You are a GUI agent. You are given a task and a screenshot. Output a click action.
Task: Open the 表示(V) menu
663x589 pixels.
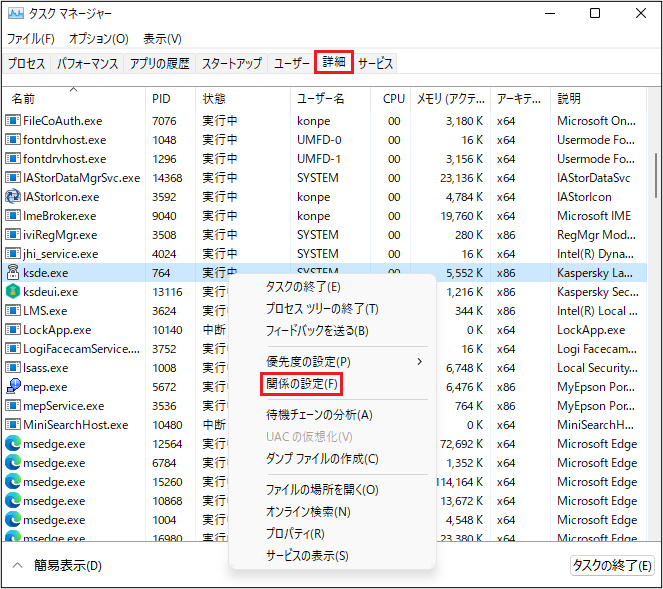[162, 39]
